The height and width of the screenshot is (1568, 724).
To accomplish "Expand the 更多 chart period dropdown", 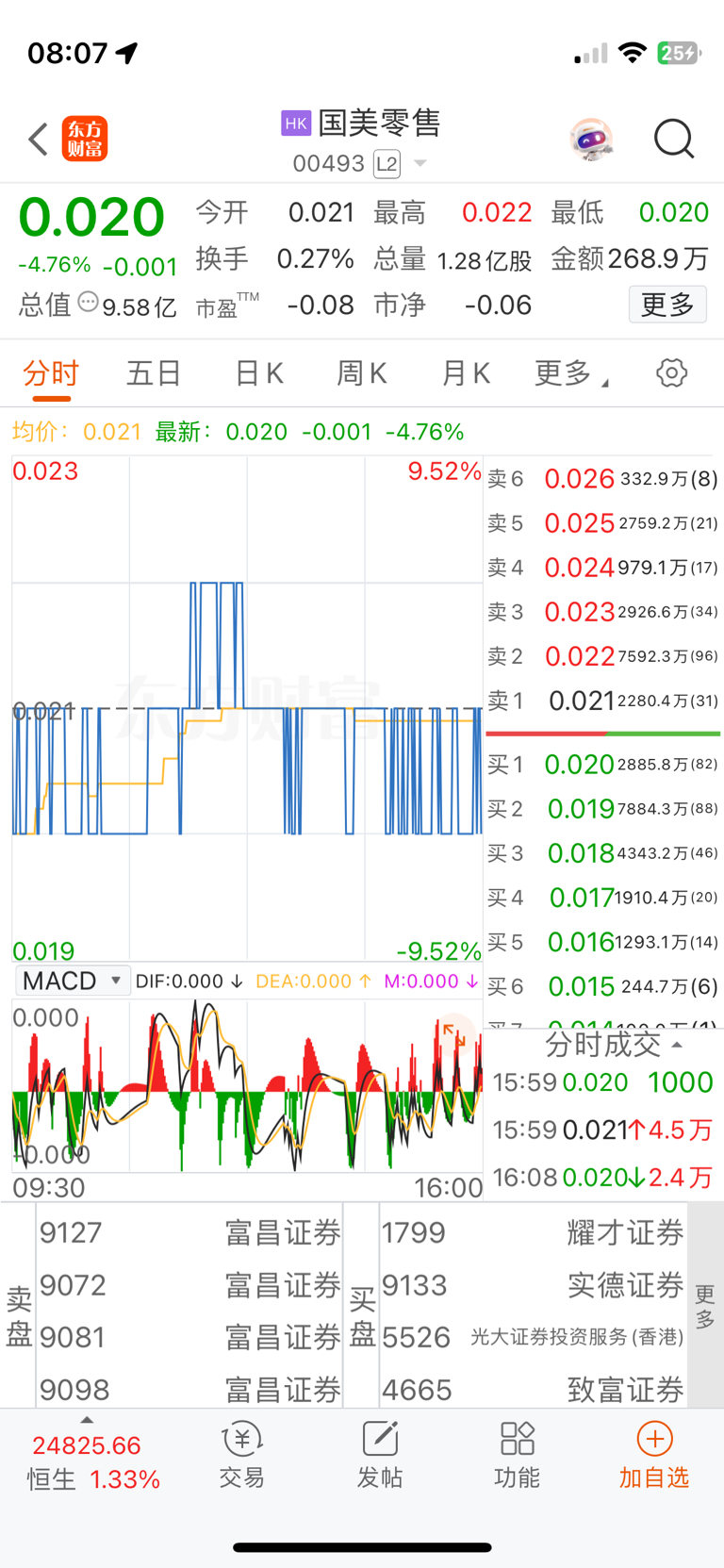I will tap(571, 373).
